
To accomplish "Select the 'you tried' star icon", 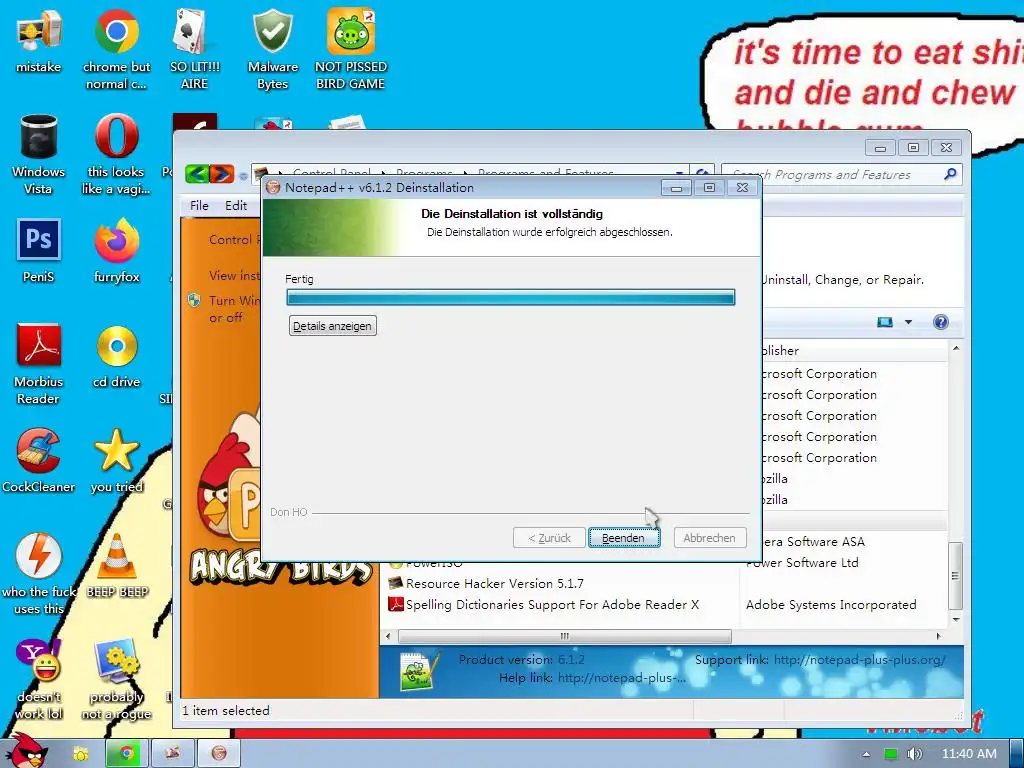I will click(116, 461).
